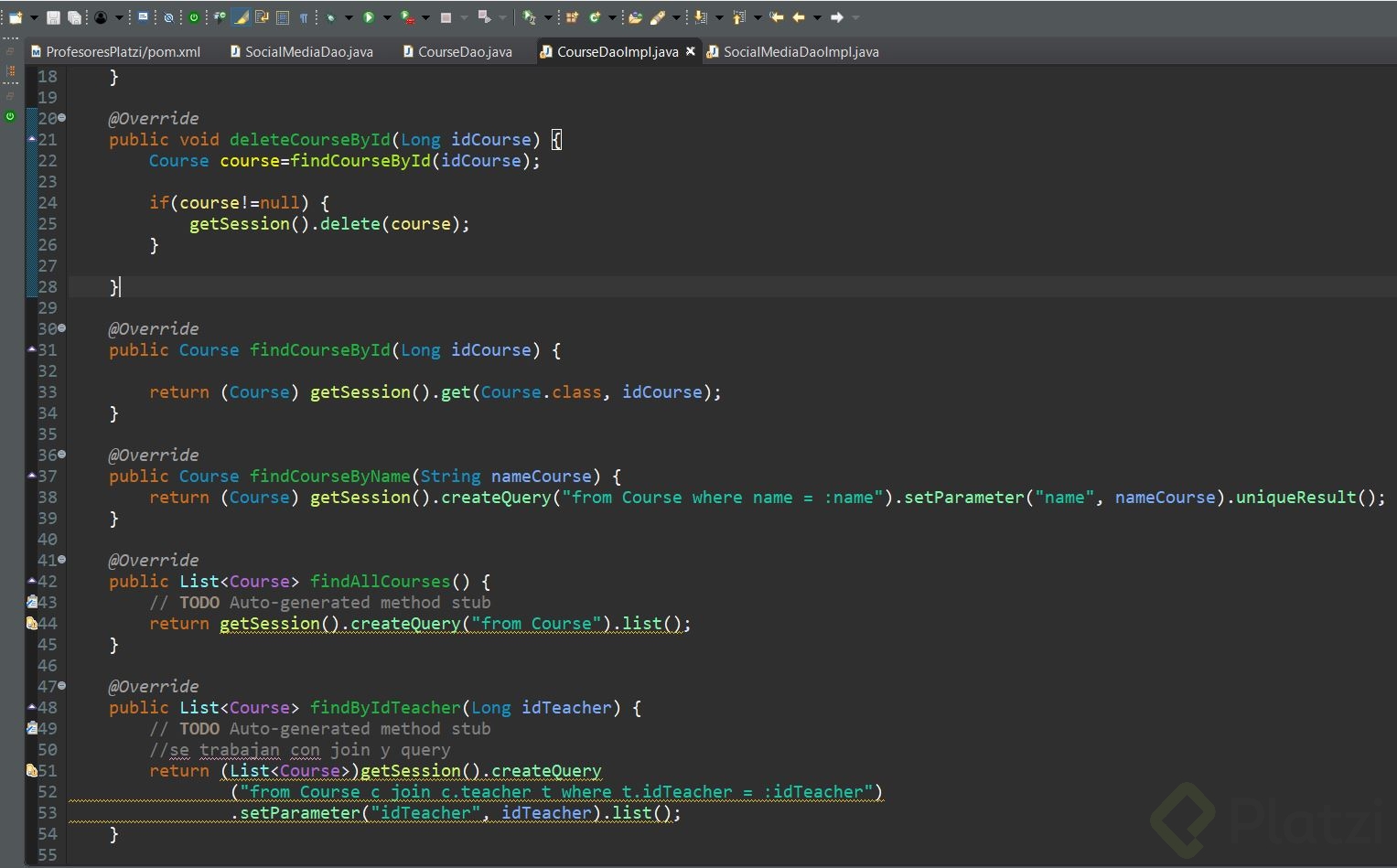Click the New Java Class icon
Image resolution: width=1397 pixels, height=868 pixels.
pyautogui.click(x=596, y=17)
